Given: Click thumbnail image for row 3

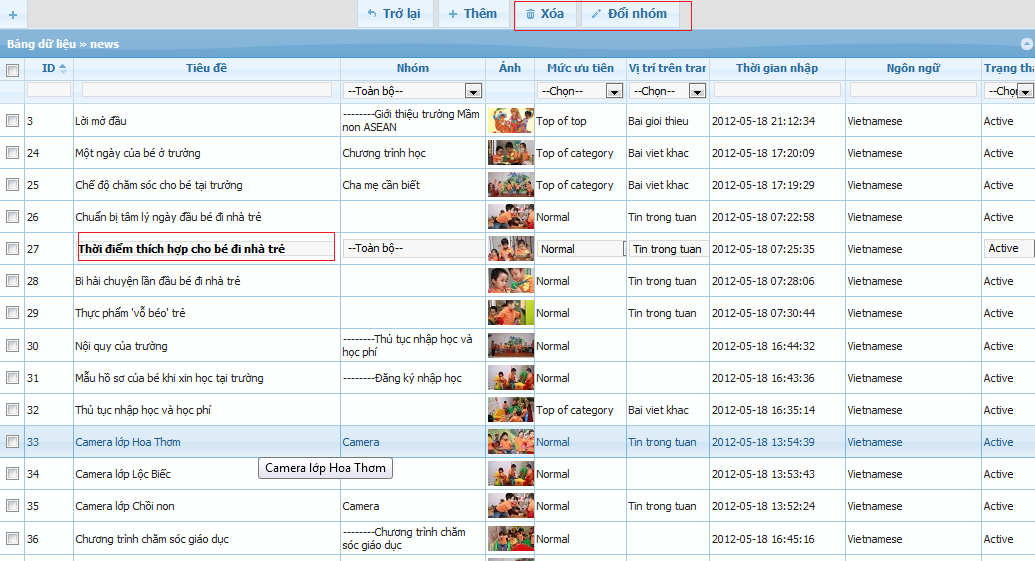Looking at the screenshot, I should (510, 121).
